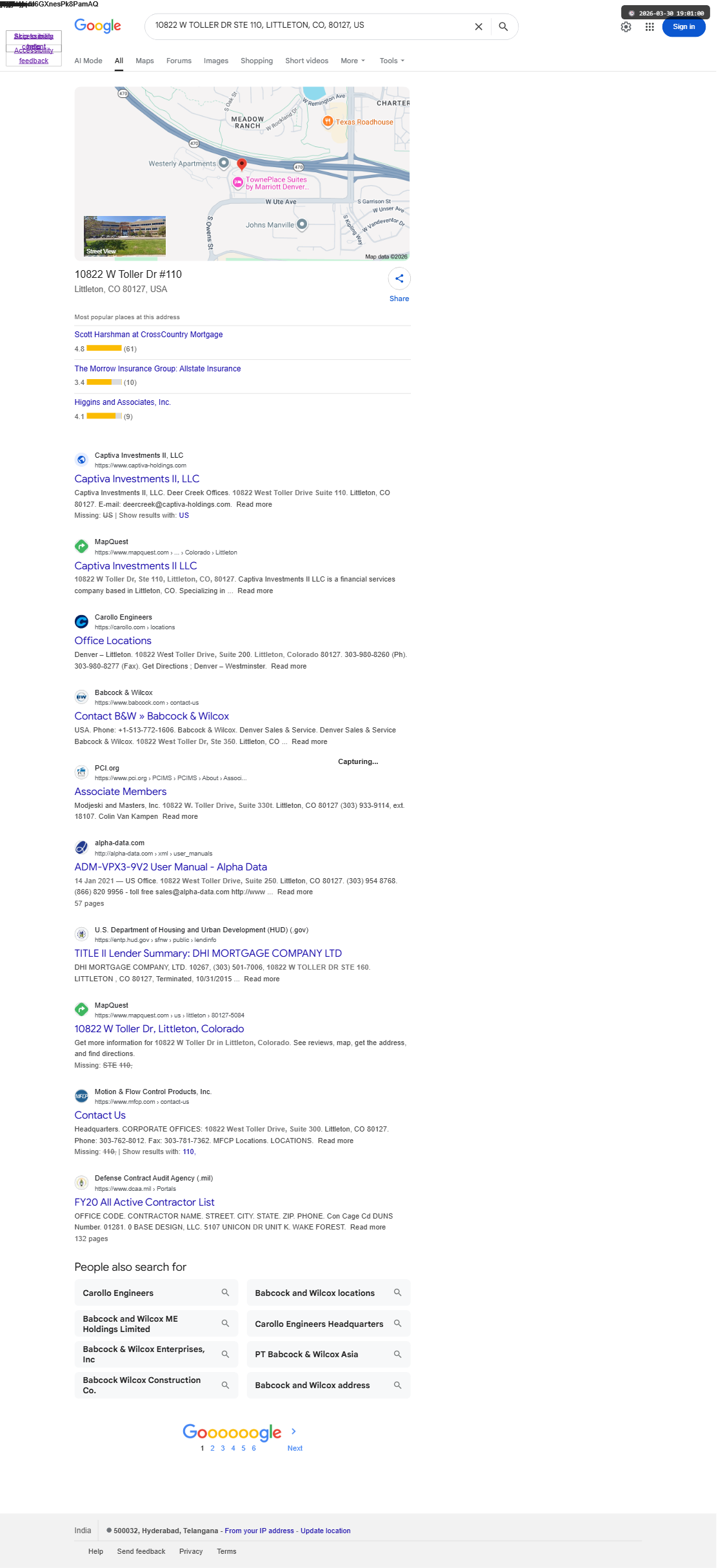Click the TownePlace Suites hotel marker
Screen dimensions: 725x1568
[x=238, y=182]
